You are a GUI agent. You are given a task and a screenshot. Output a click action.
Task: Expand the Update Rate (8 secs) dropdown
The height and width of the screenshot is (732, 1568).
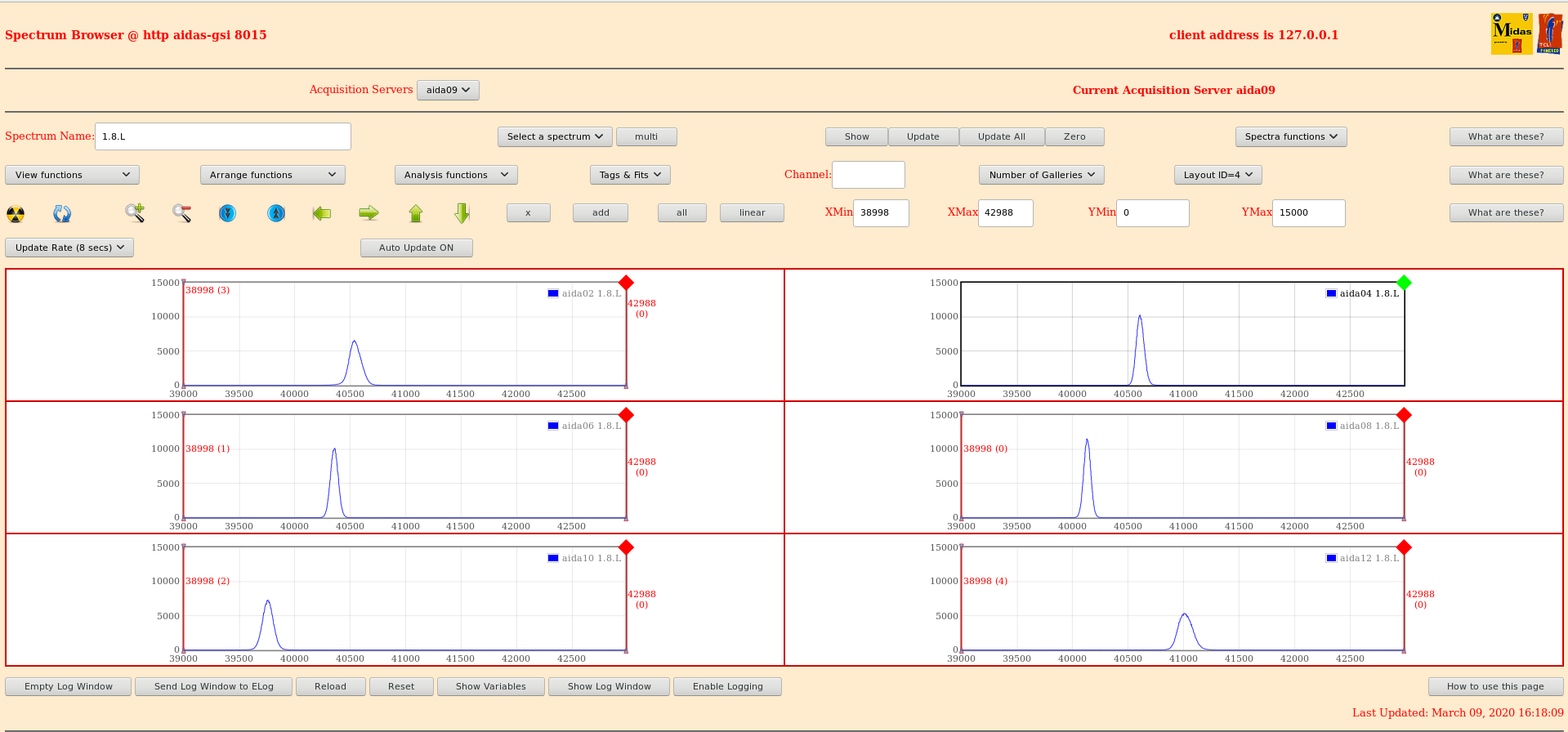(x=69, y=248)
